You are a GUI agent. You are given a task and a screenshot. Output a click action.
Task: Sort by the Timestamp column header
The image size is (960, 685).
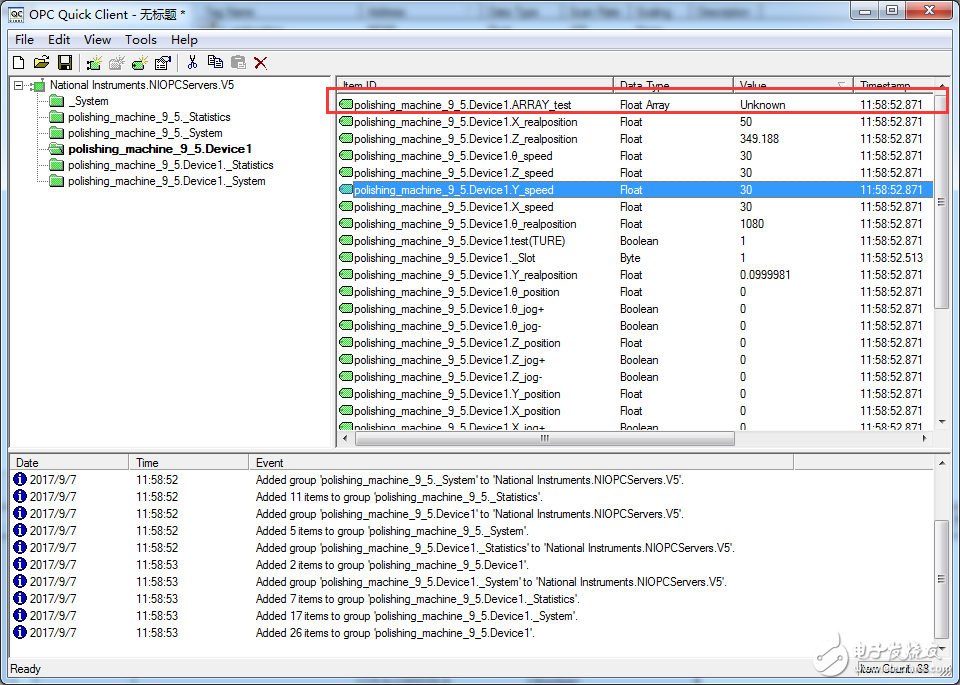(x=894, y=85)
